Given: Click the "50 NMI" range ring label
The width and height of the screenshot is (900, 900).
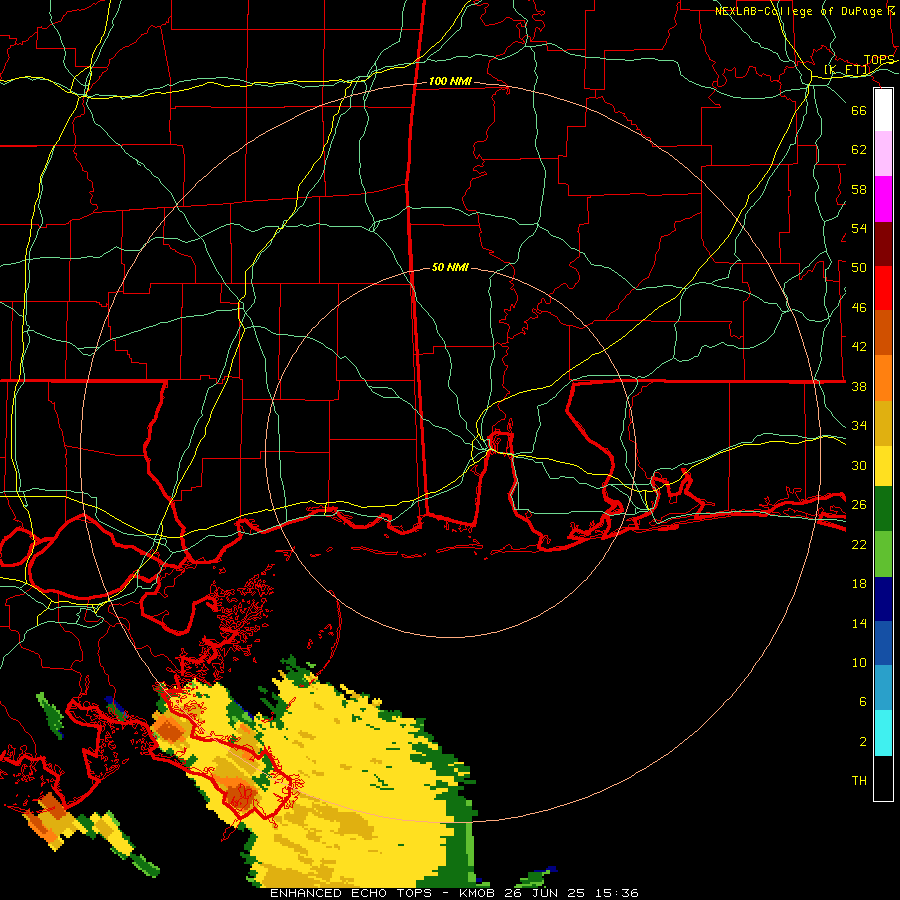Looking at the screenshot, I should point(450,267).
